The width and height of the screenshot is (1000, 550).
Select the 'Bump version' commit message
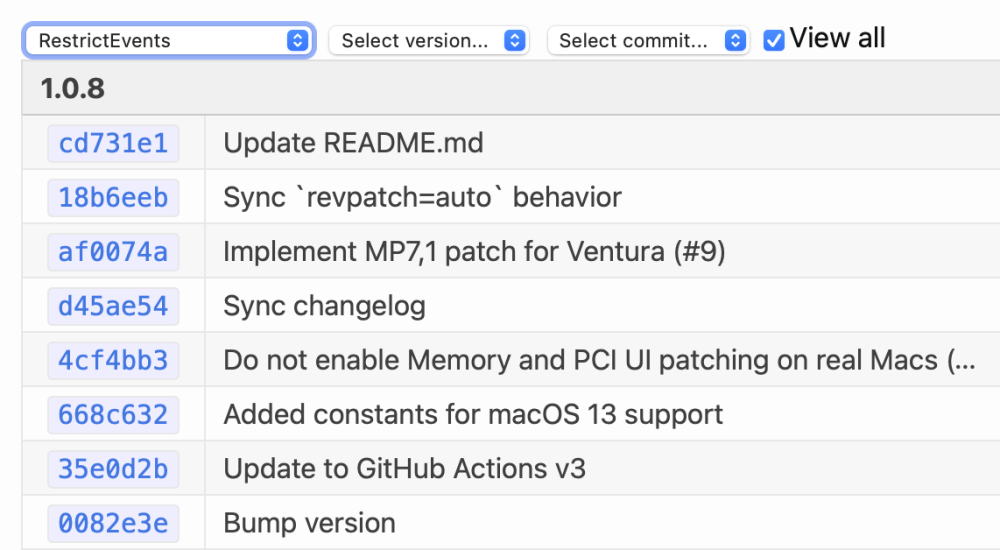(309, 523)
